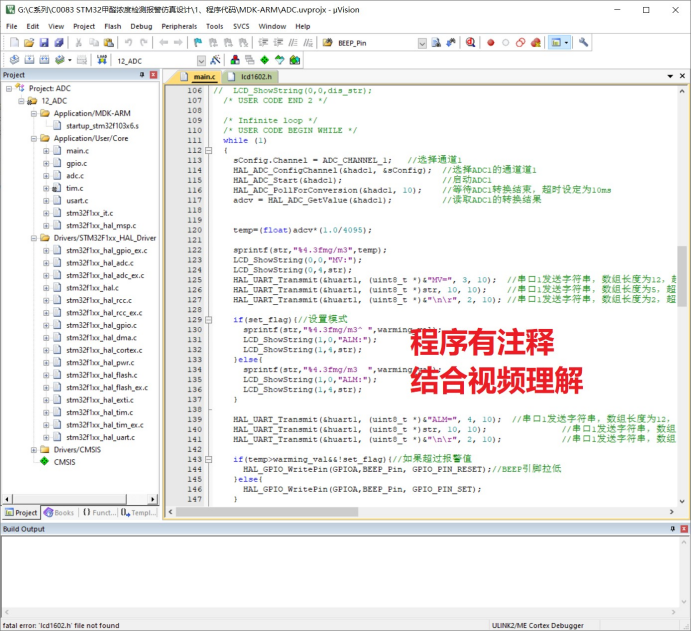
Task: Expand main.c in the project tree
Action: point(46,151)
